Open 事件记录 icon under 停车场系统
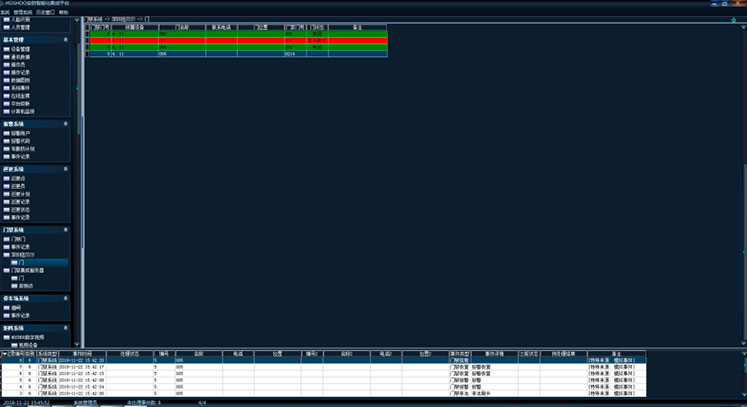 click(6, 315)
